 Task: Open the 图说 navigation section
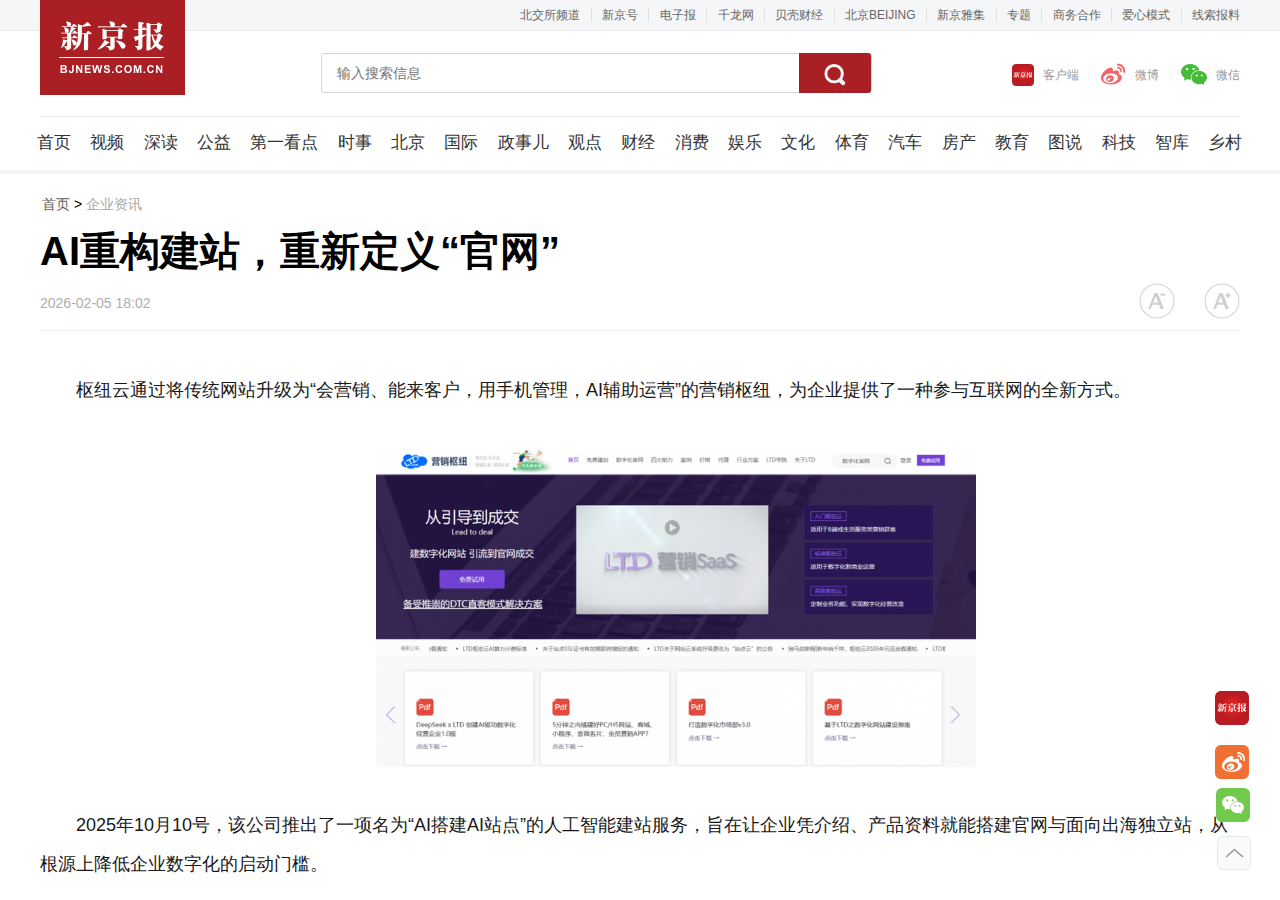click(x=1065, y=143)
